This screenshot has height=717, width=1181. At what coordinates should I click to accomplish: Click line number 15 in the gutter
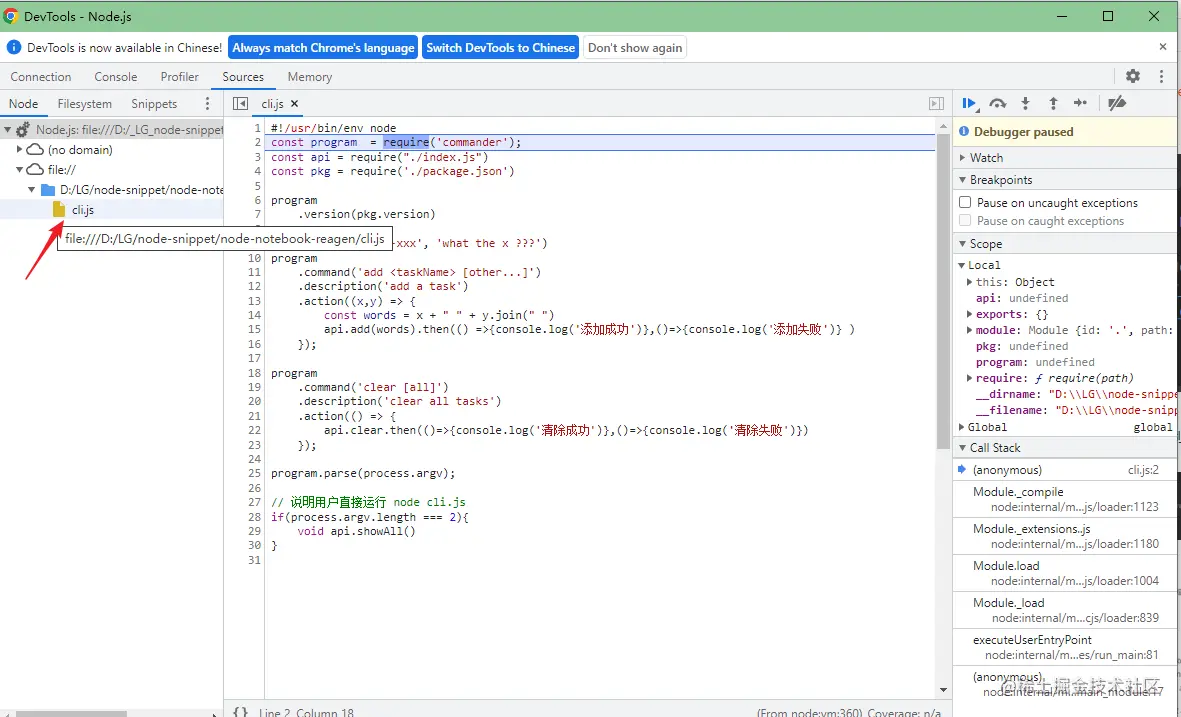pos(254,329)
